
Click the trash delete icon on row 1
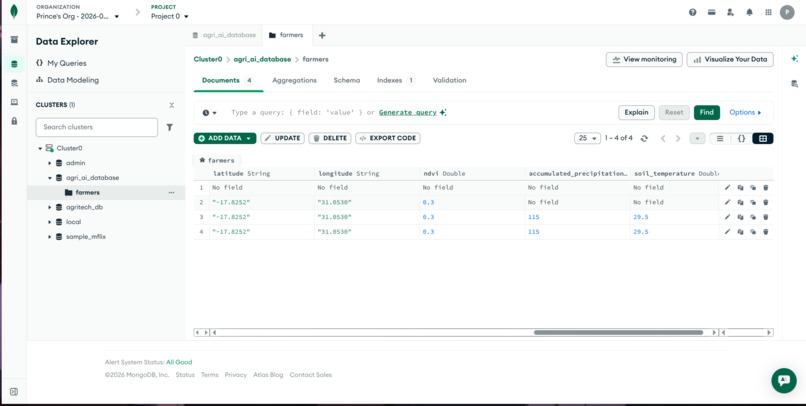pos(765,188)
